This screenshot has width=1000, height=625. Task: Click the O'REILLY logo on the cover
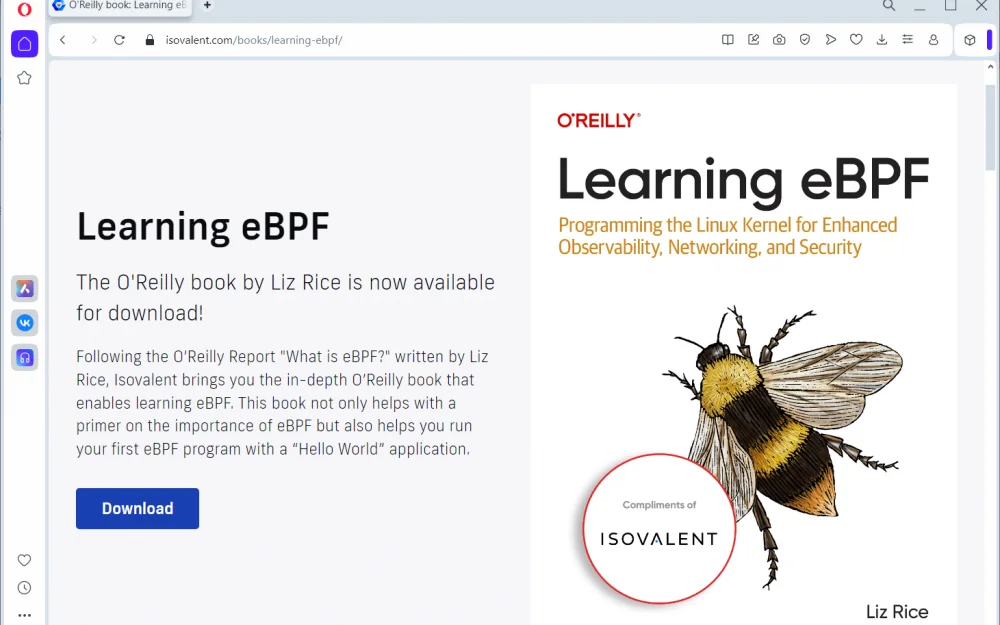599,120
